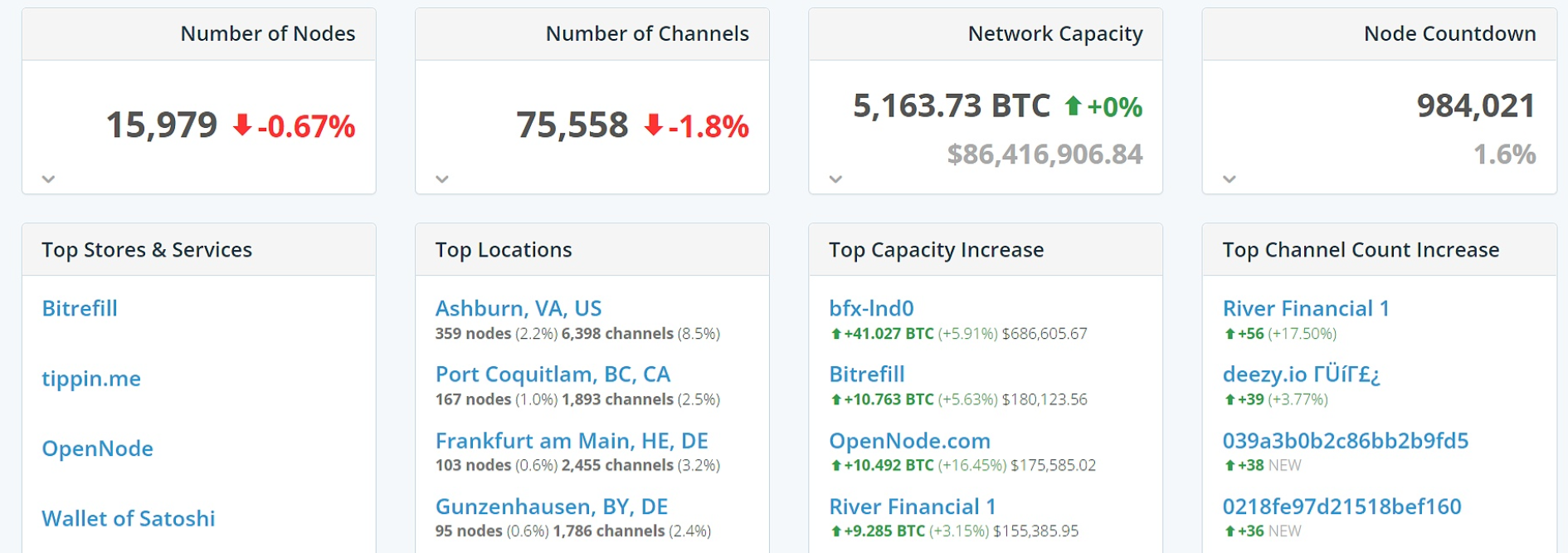The height and width of the screenshot is (553, 1568).
Task: Expand the Number of Channels card chevron
Action: click(x=442, y=179)
